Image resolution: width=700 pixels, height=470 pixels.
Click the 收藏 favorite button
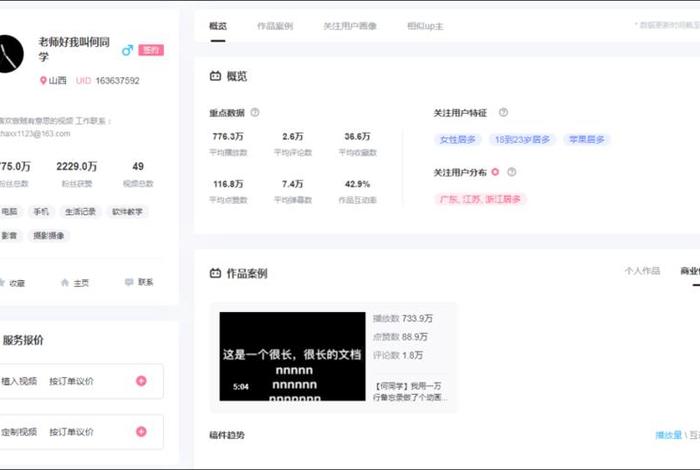coord(12,283)
